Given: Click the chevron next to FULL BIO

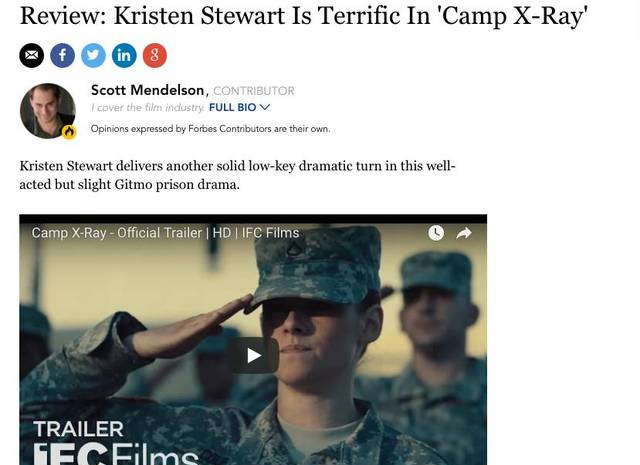Looking at the screenshot, I should (x=265, y=107).
